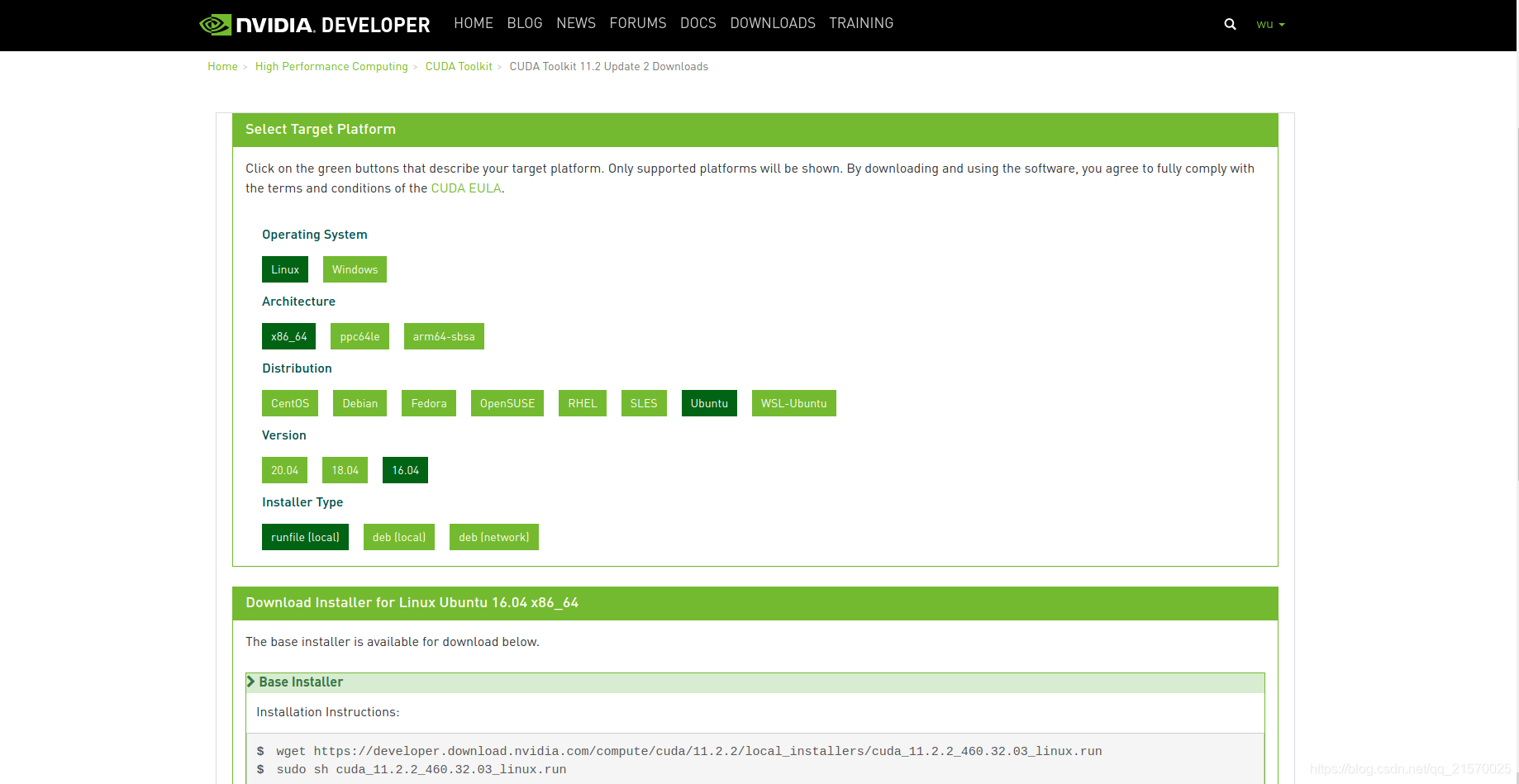
Task: Pick version 16.04
Action: coord(405,470)
